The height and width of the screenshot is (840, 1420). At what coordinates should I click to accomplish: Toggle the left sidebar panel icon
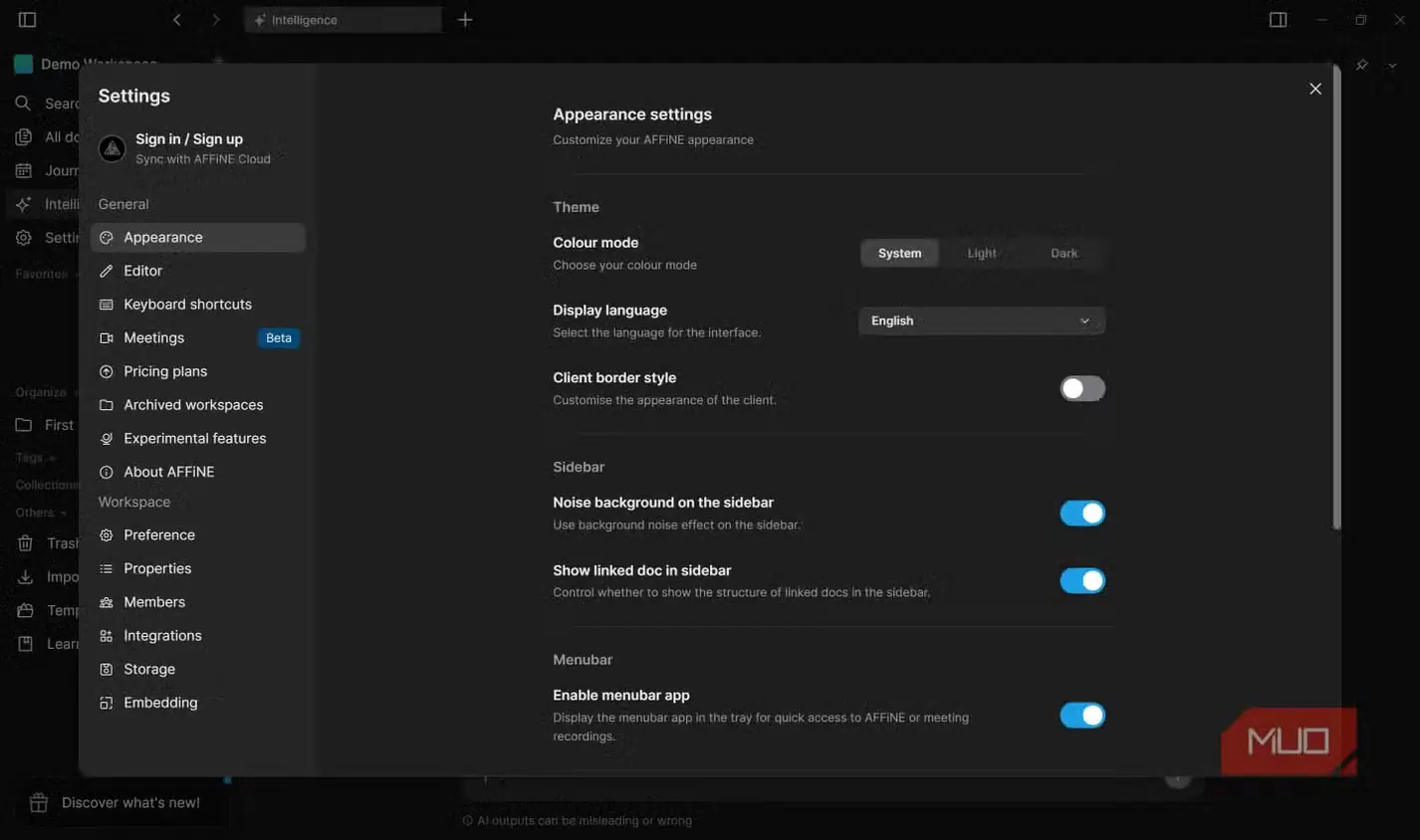tap(28, 20)
